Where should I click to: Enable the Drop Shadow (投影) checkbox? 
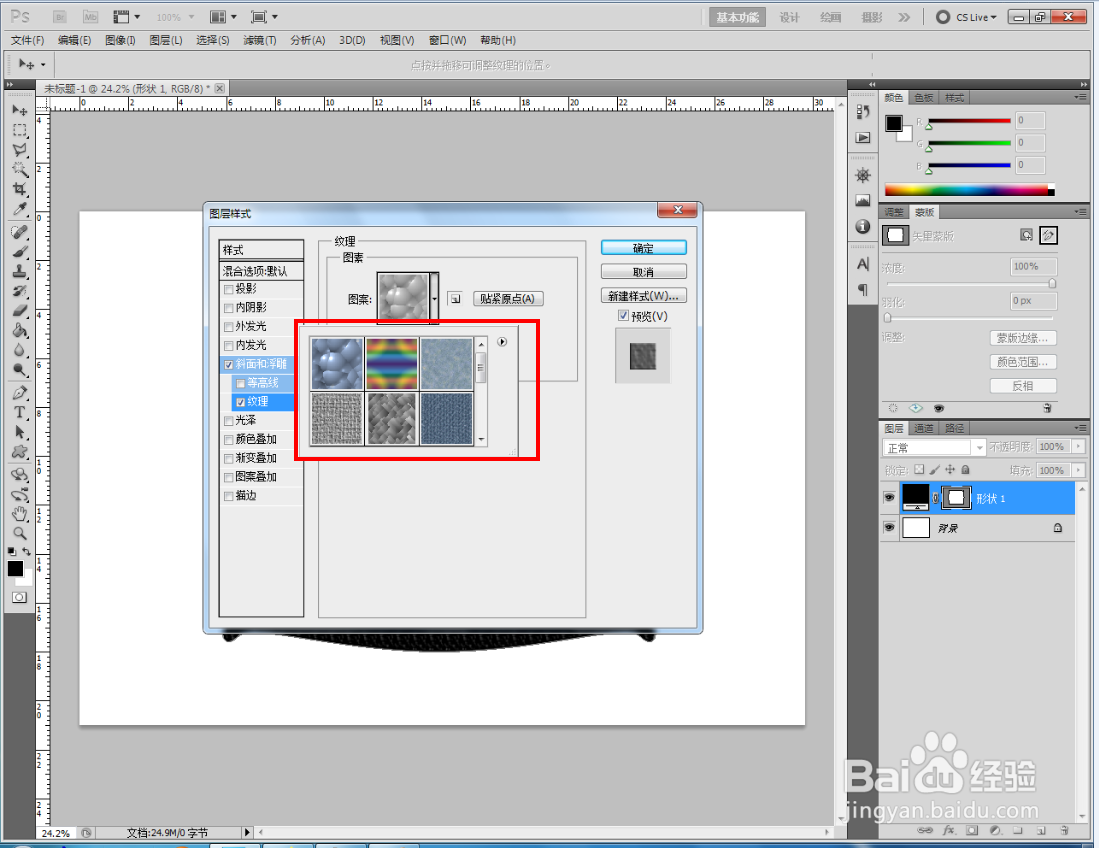point(228,289)
